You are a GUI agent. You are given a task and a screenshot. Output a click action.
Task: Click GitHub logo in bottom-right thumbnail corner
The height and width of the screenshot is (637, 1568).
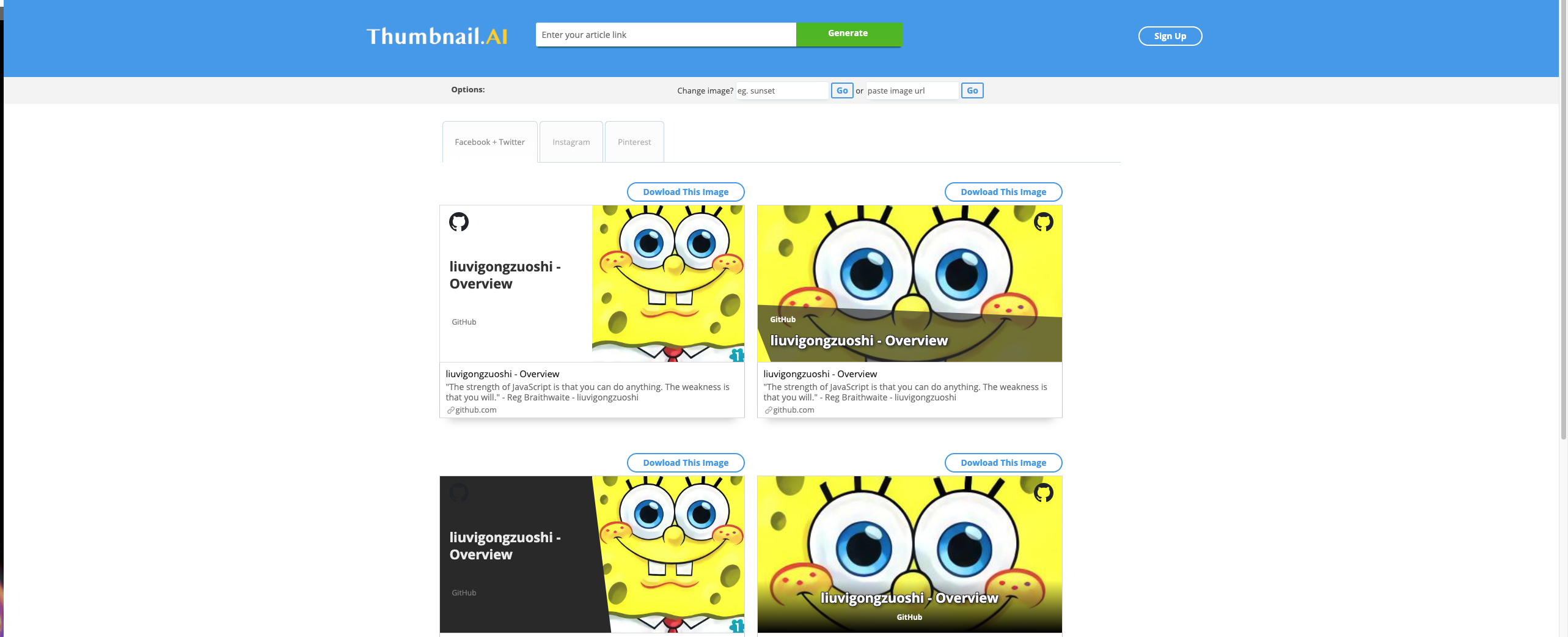[1044, 492]
